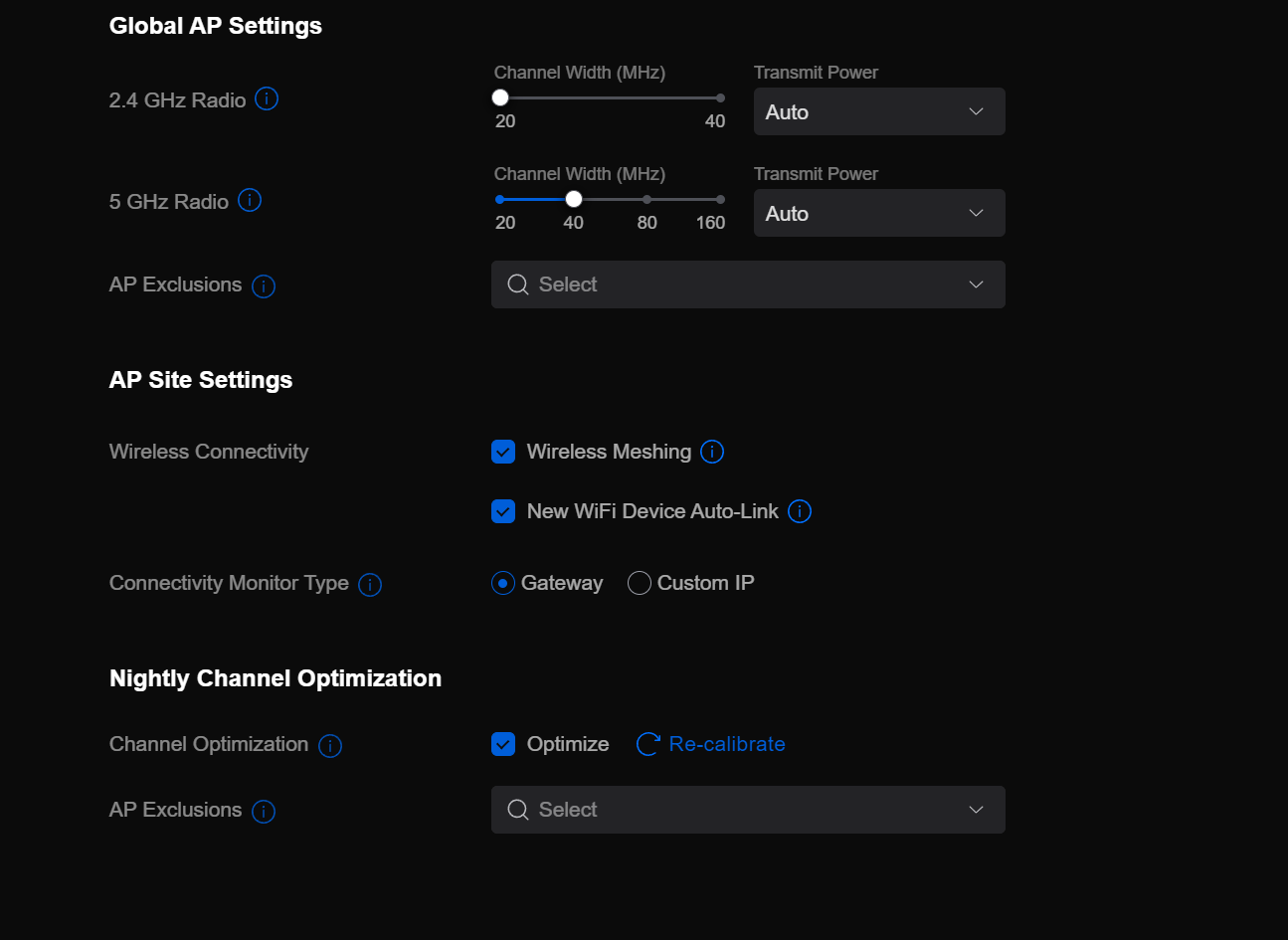Viewport: 1288px width, 940px height.
Task: Open 5 GHz Transmit Power dropdown
Action: point(879,213)
